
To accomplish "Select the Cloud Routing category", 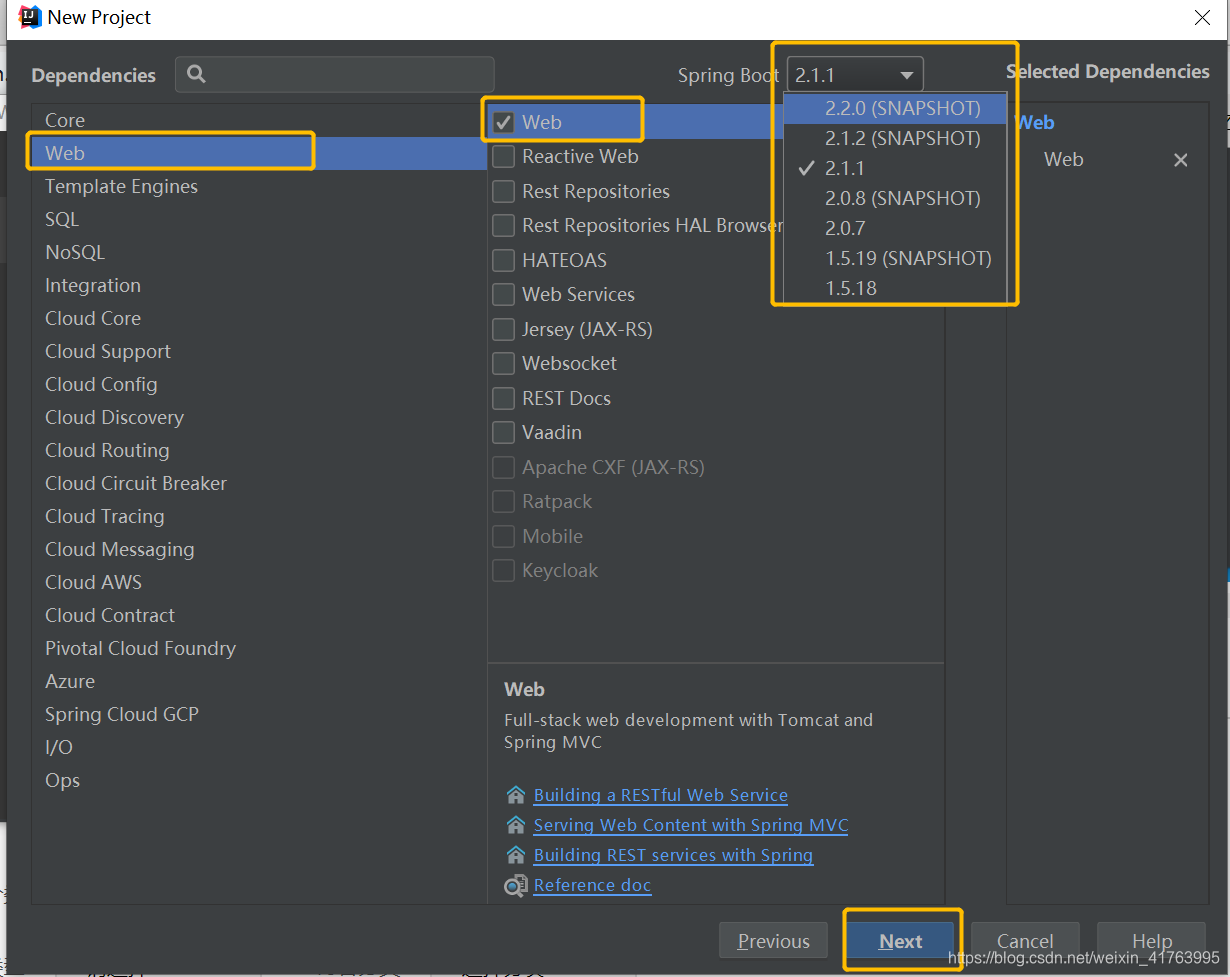I will pyautogui.click(x=259, y=450).
